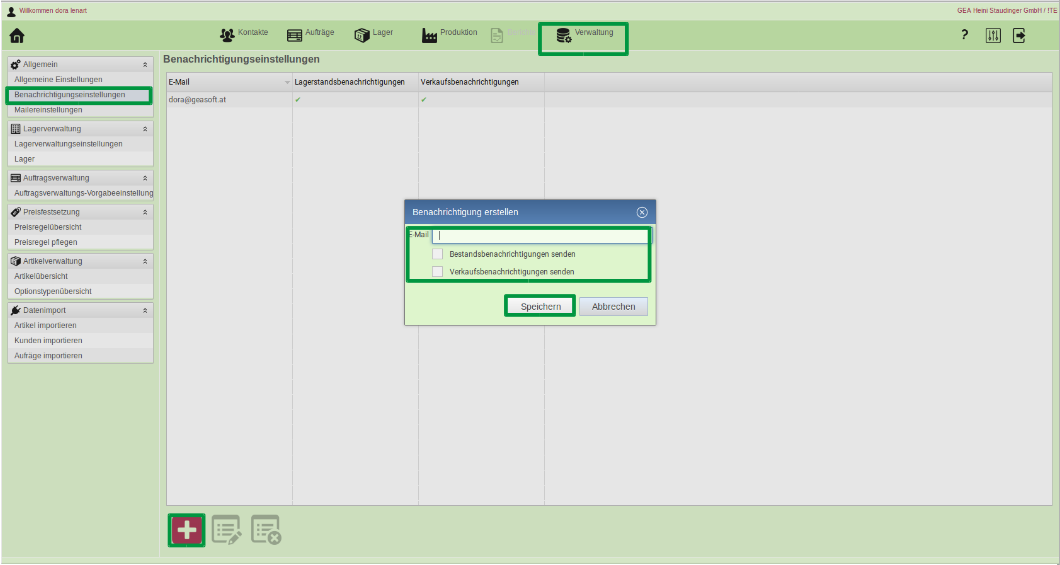Click the edit entry icon with pencil

(226, 530)
